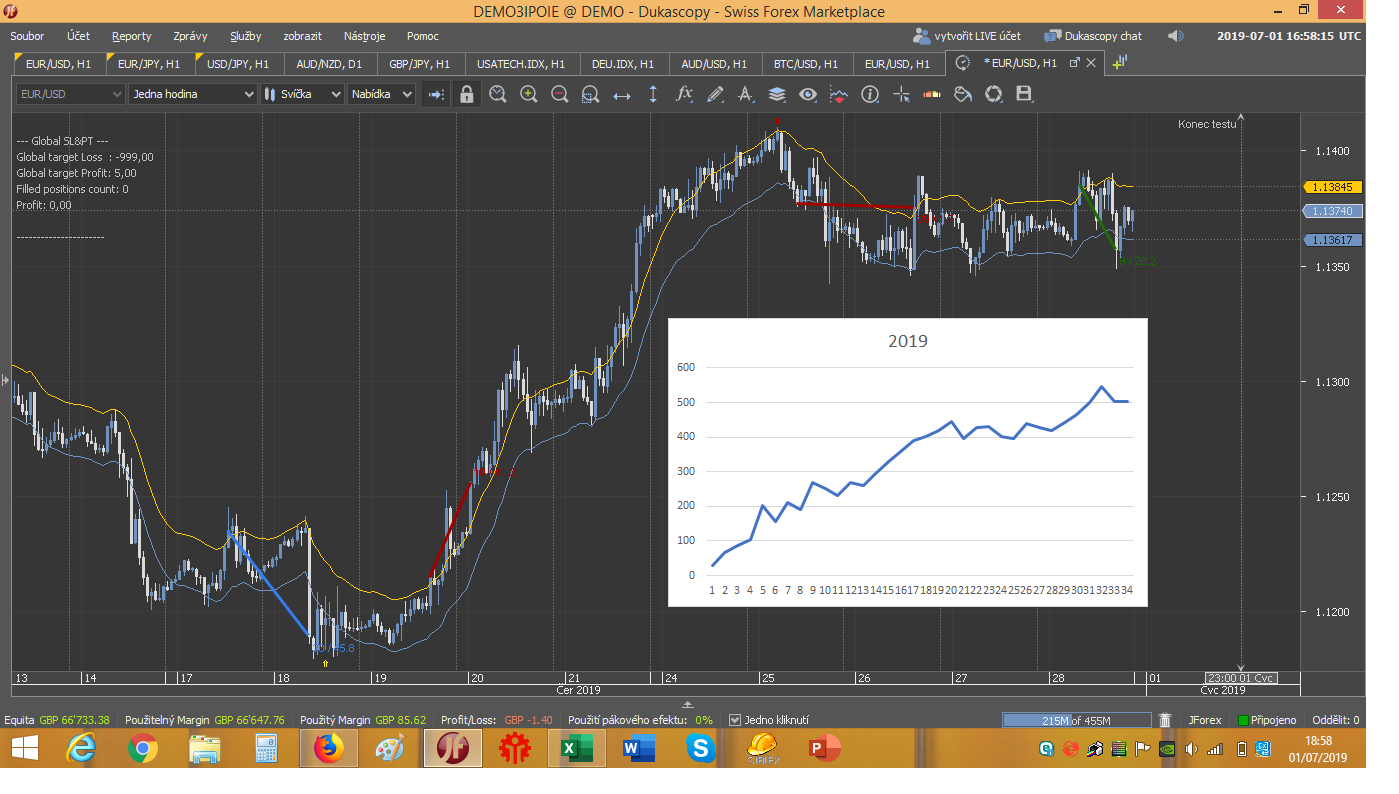This screenshot has width=1399, height=794.
Task: Open the zobrazit menu
Action: pyautogui.click(x=303, y=36)
